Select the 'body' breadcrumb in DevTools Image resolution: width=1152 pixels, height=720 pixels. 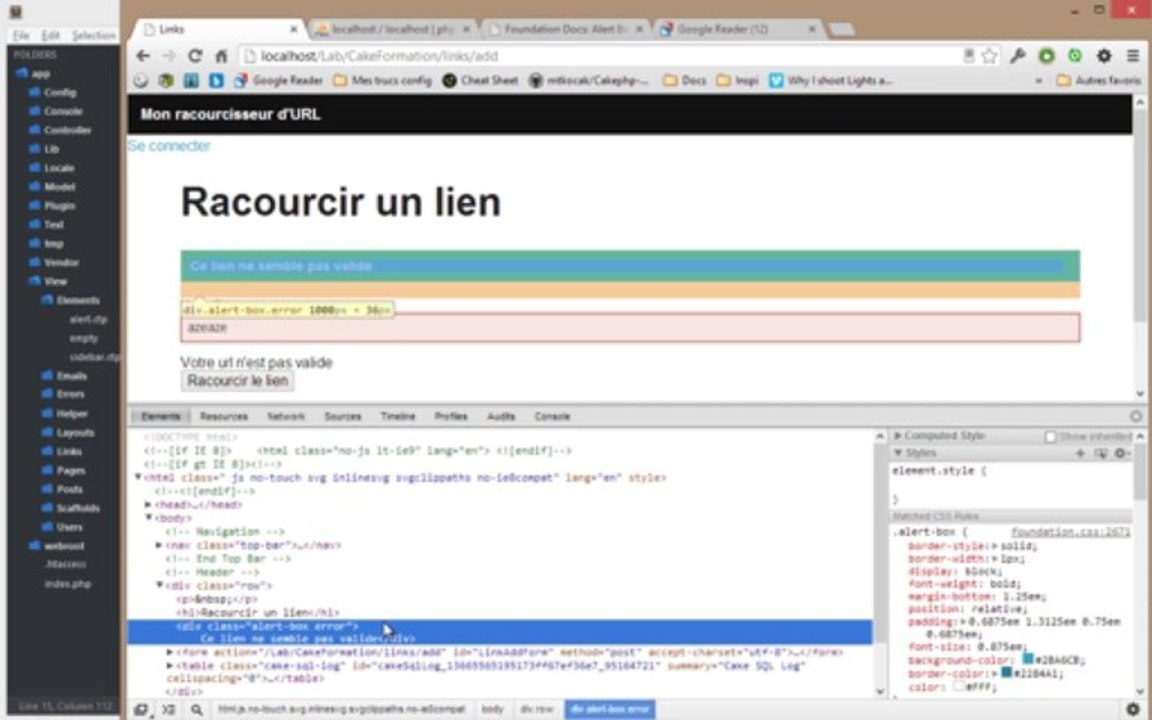tap(492, 710)
